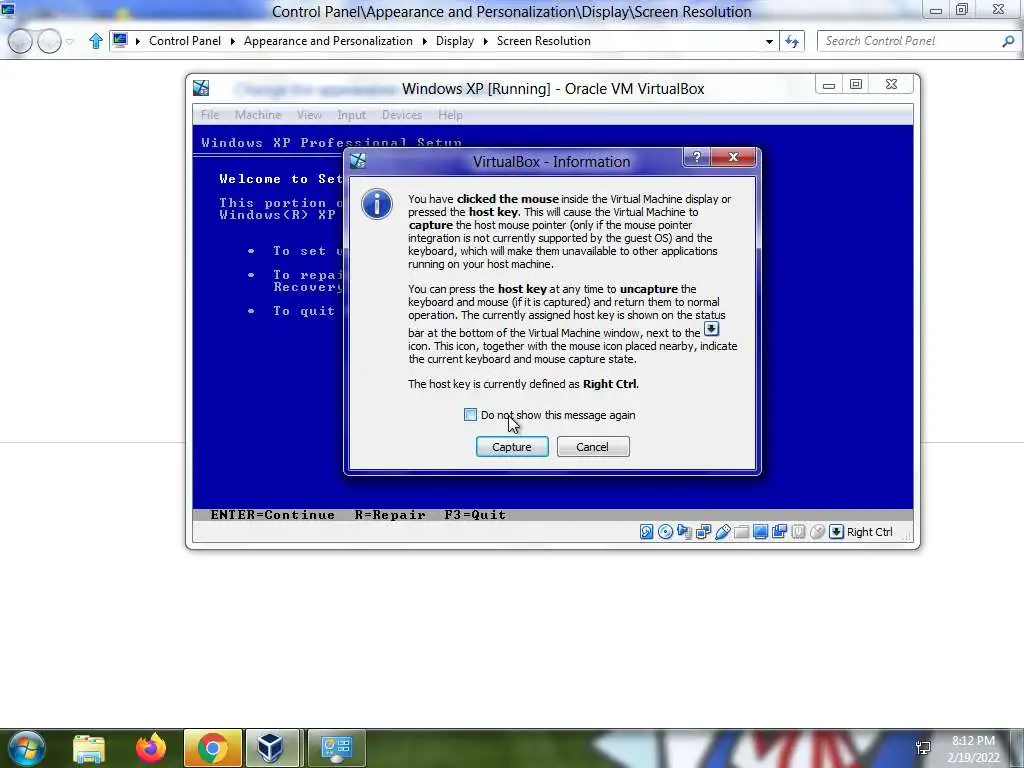Open the Input menu

click(351, 115)
